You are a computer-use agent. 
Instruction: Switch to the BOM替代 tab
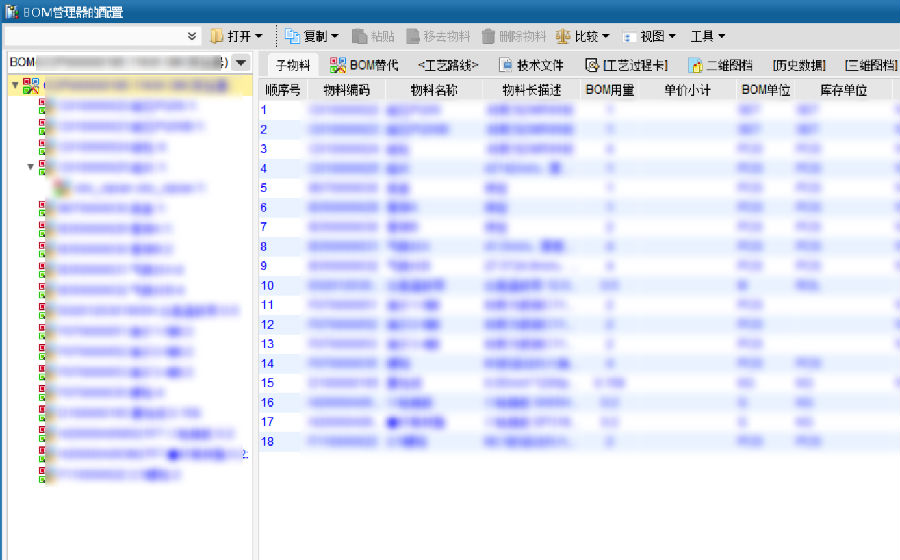coord(363,65)
